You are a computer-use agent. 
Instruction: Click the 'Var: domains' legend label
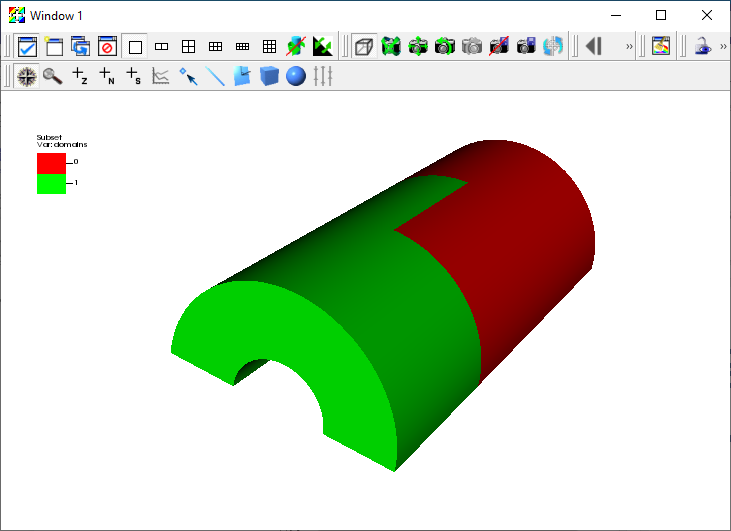62,145
